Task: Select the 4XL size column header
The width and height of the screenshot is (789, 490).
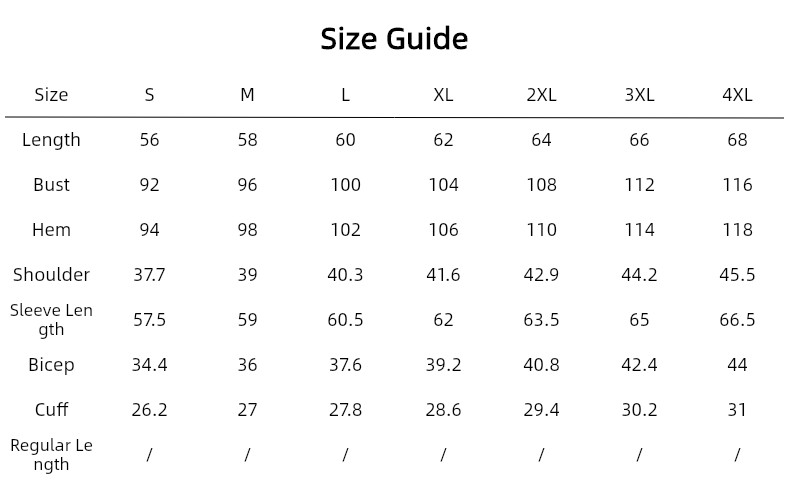Action: (737, 95)
